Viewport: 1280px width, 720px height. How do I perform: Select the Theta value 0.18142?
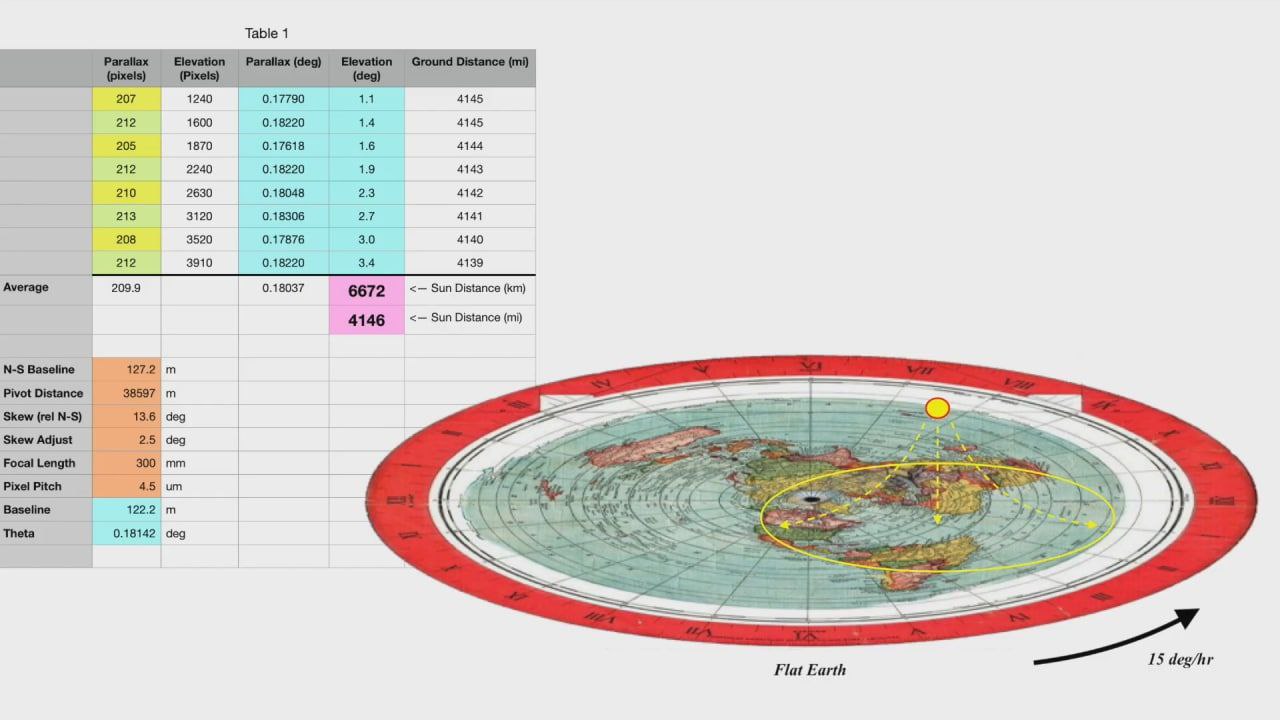click(x=126, y=533)
